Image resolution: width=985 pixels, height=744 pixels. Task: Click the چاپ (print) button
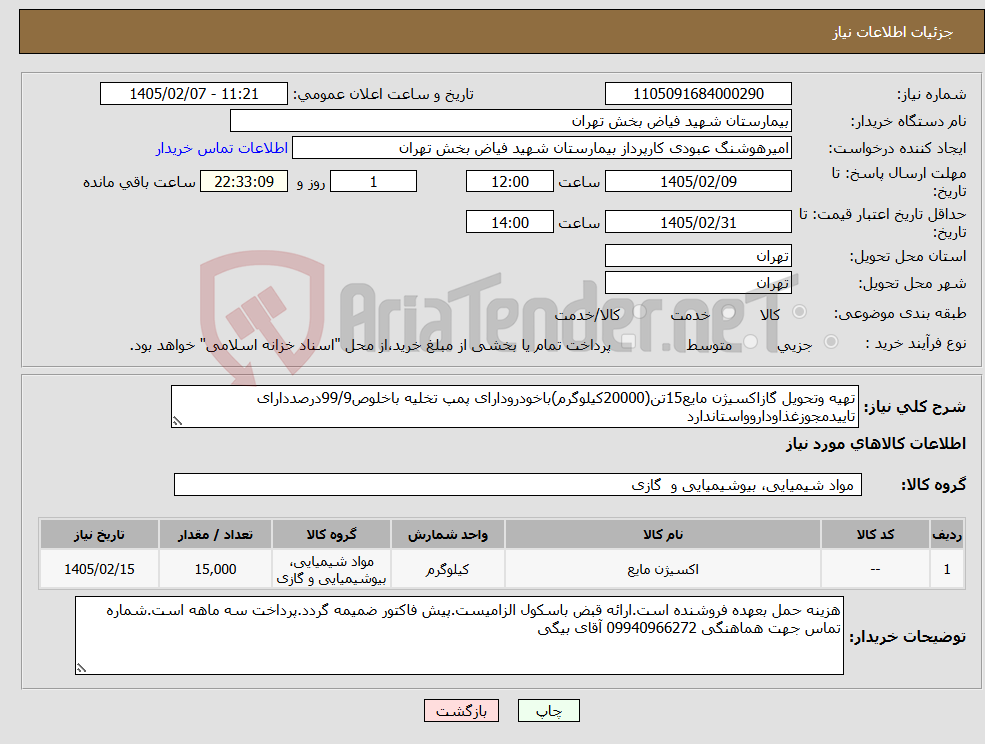point(548,711)
